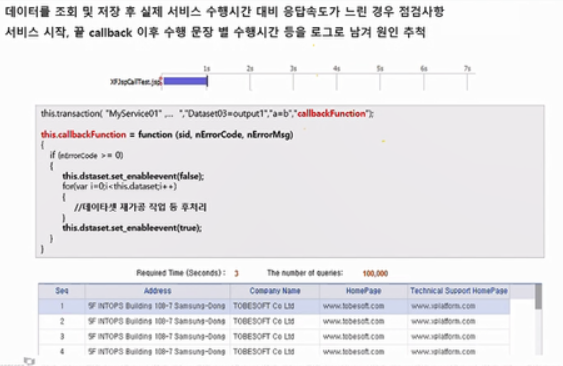Select Seq cell 2 in grid

62,321
